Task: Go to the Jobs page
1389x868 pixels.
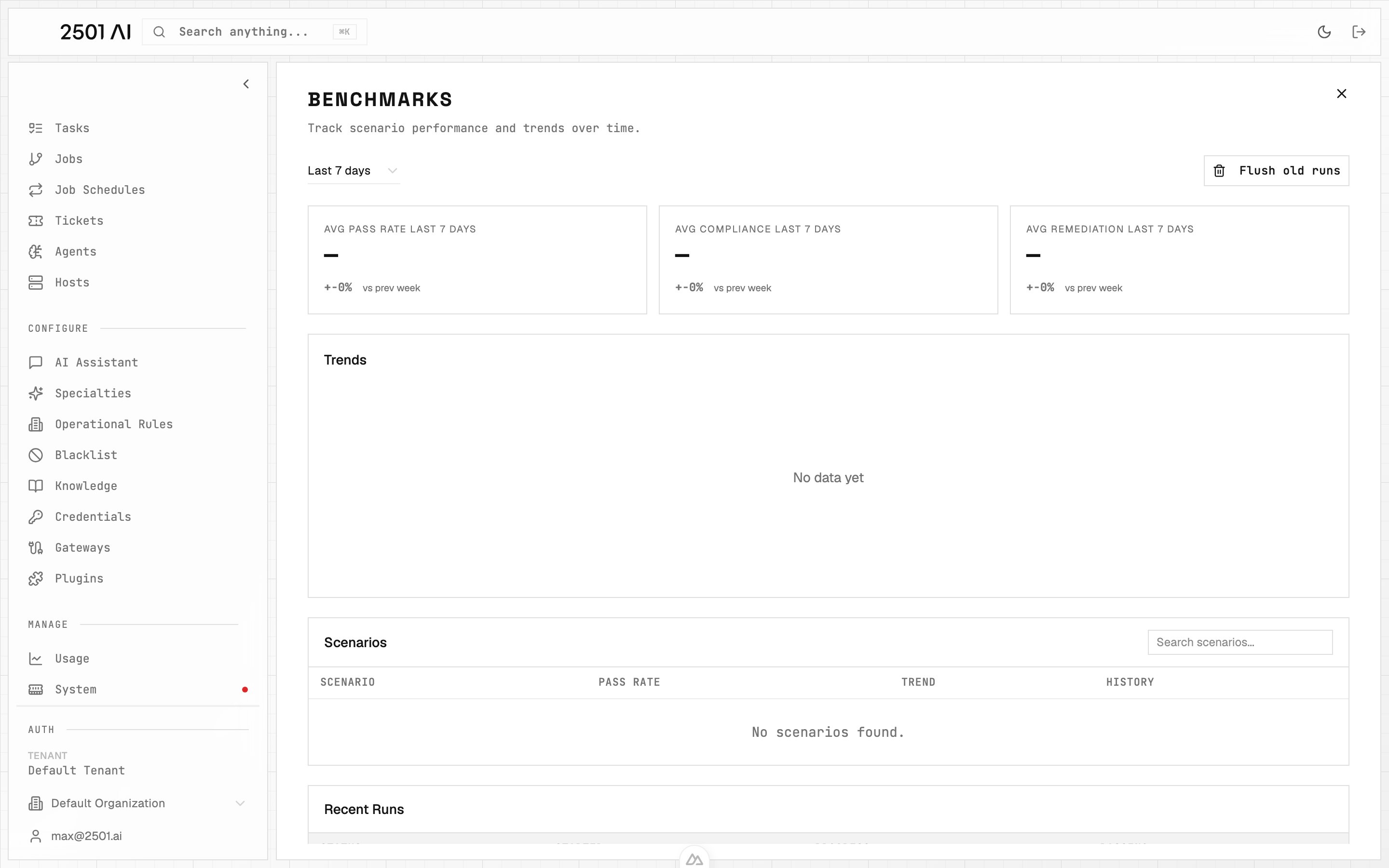Action: pyautogui.click(x=69, y=159)
